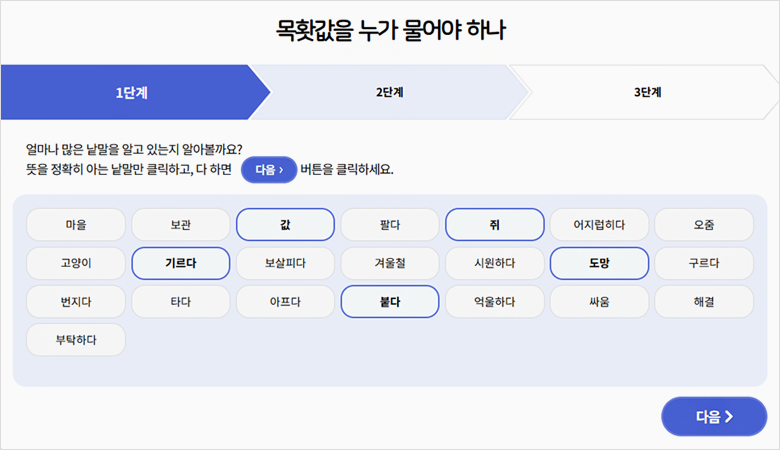The width and height of the screenshot is (780, 450).
Task: Select the word 타다
Action: click(181, 302)
